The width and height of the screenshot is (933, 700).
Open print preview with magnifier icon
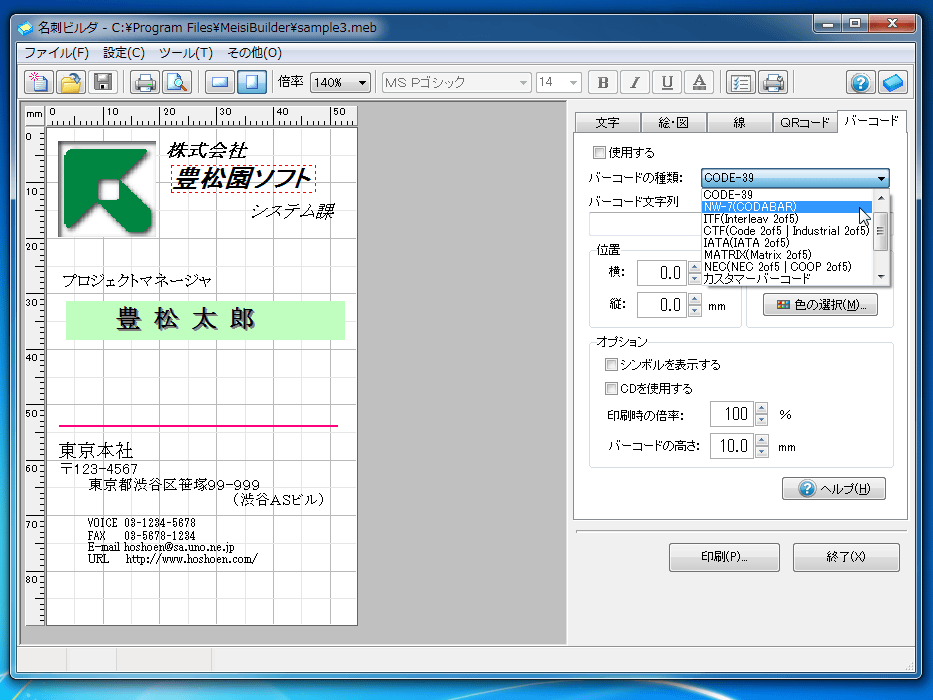(x=177, y=82)
